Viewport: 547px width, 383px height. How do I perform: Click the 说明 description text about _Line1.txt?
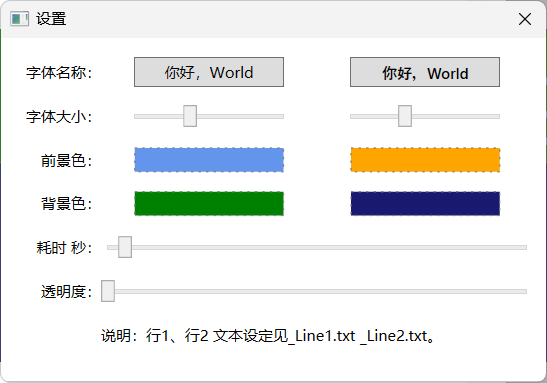(x=268, y=336)
